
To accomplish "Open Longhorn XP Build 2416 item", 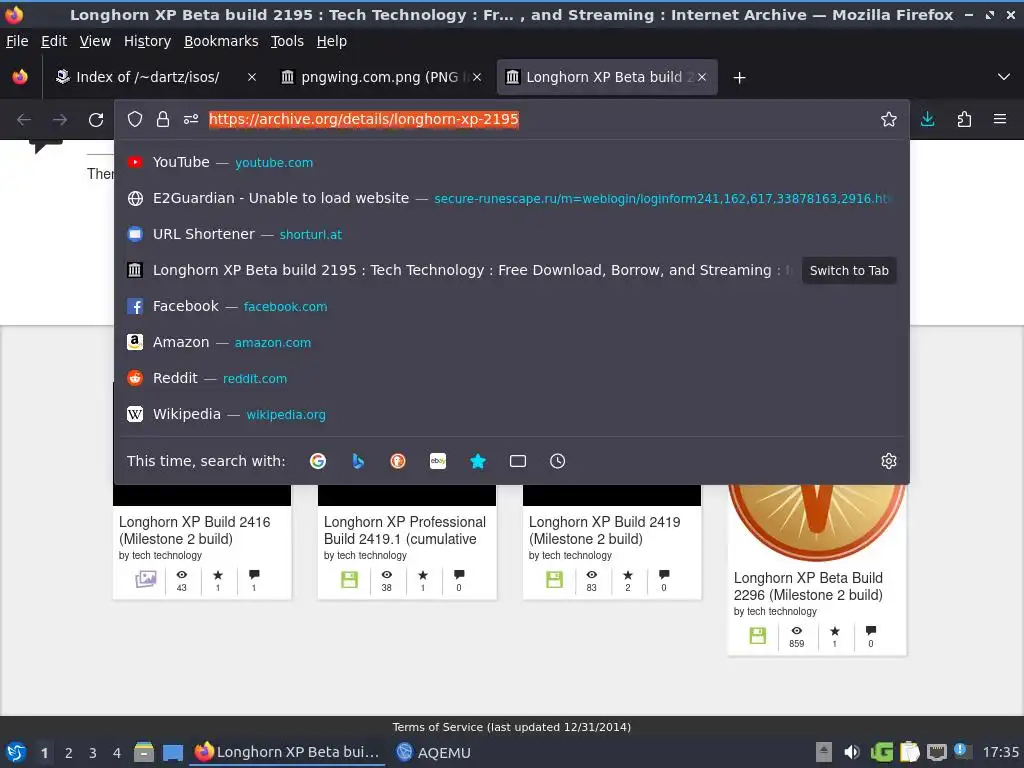I will (195, 530).
